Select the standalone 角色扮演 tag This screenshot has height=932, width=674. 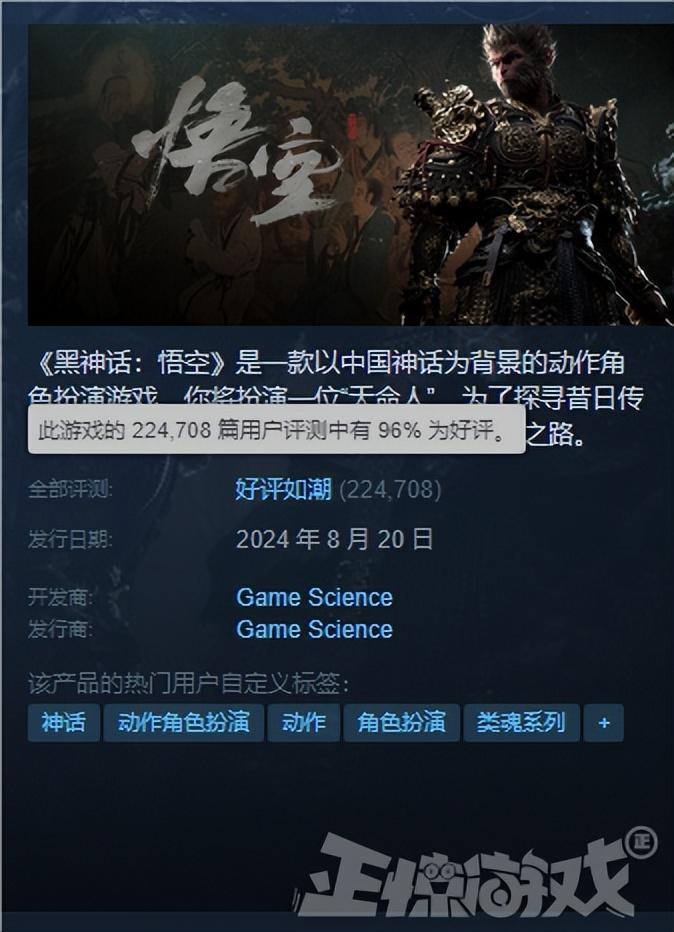point(401,723)
